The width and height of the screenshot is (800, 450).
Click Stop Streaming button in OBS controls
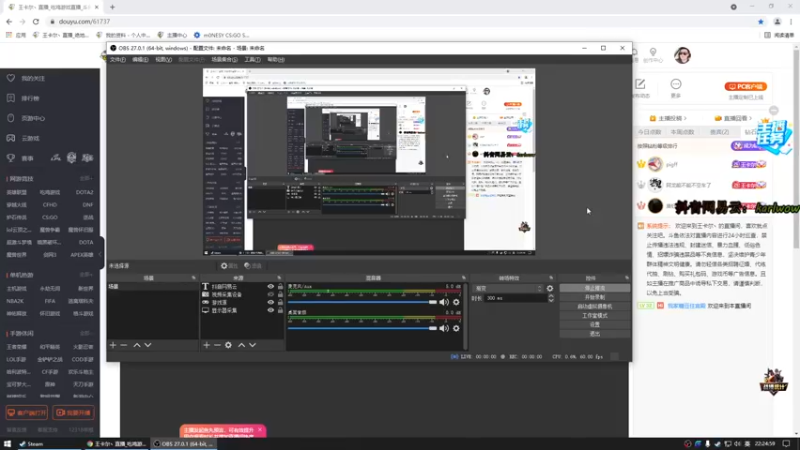coord(594,288)
